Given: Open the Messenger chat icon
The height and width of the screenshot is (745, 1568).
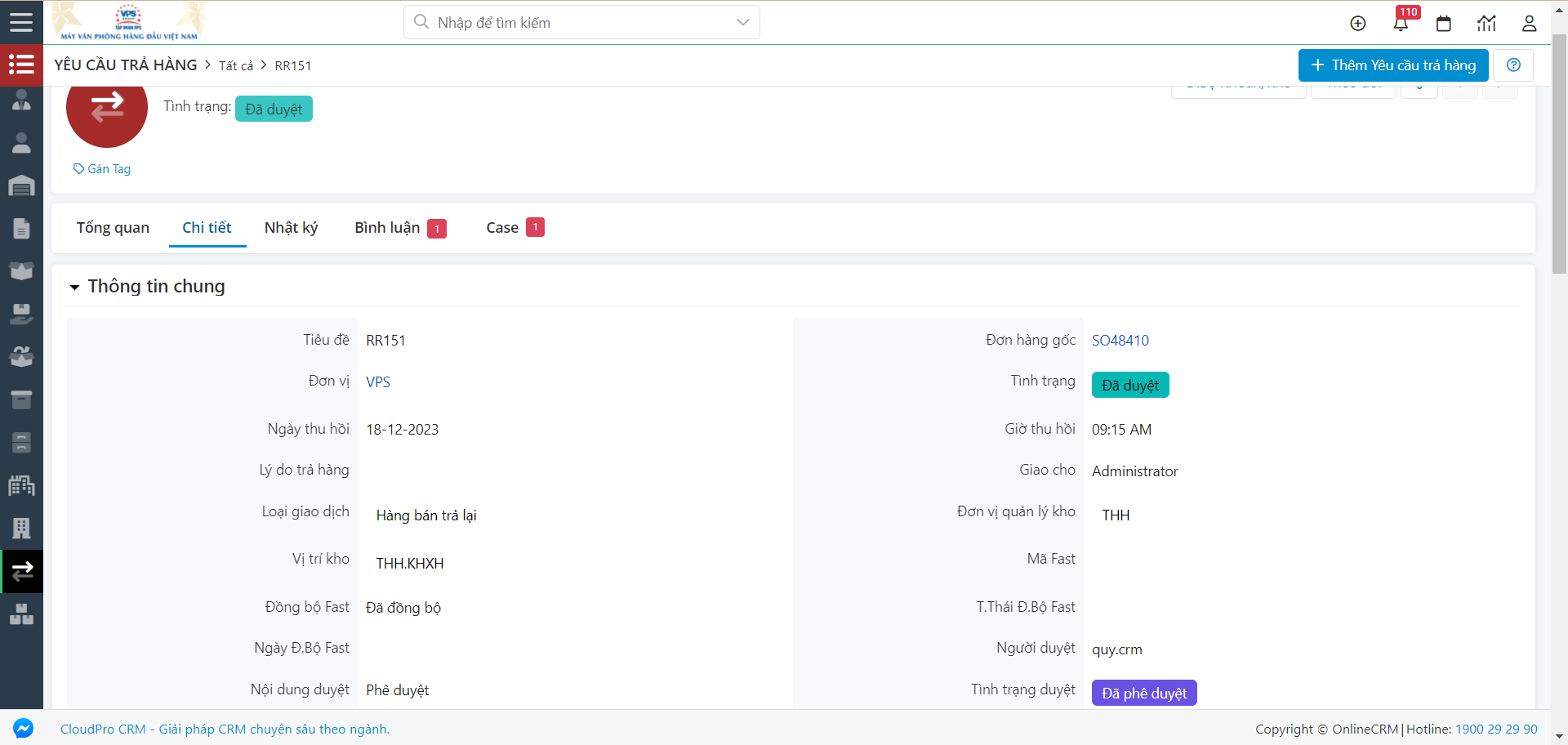Looking at the screenshot, I should coord(24,728).
